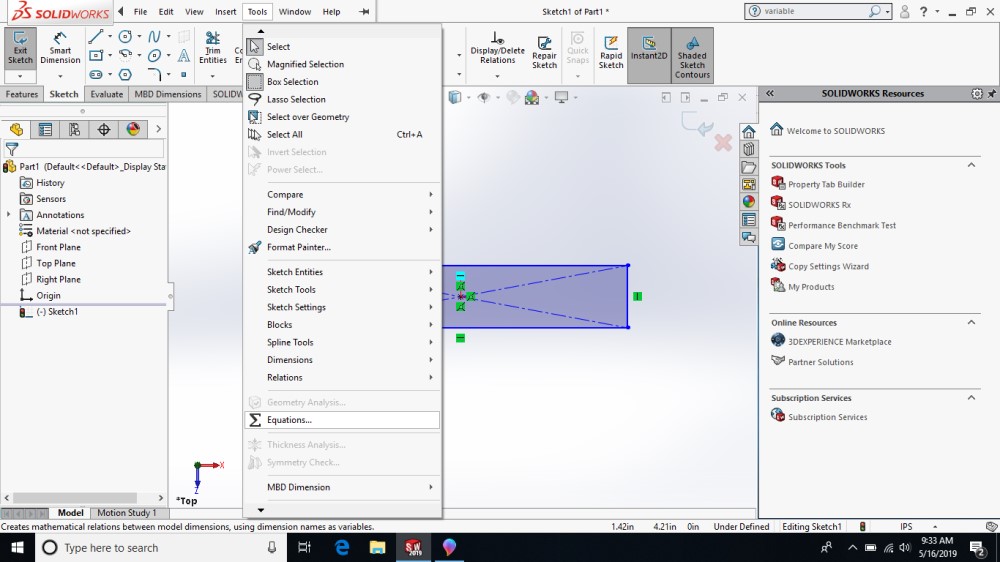Select the Circle sketch tool
Image resolution: width=1000 pixels, height=562 pixels.
[126, 36]
